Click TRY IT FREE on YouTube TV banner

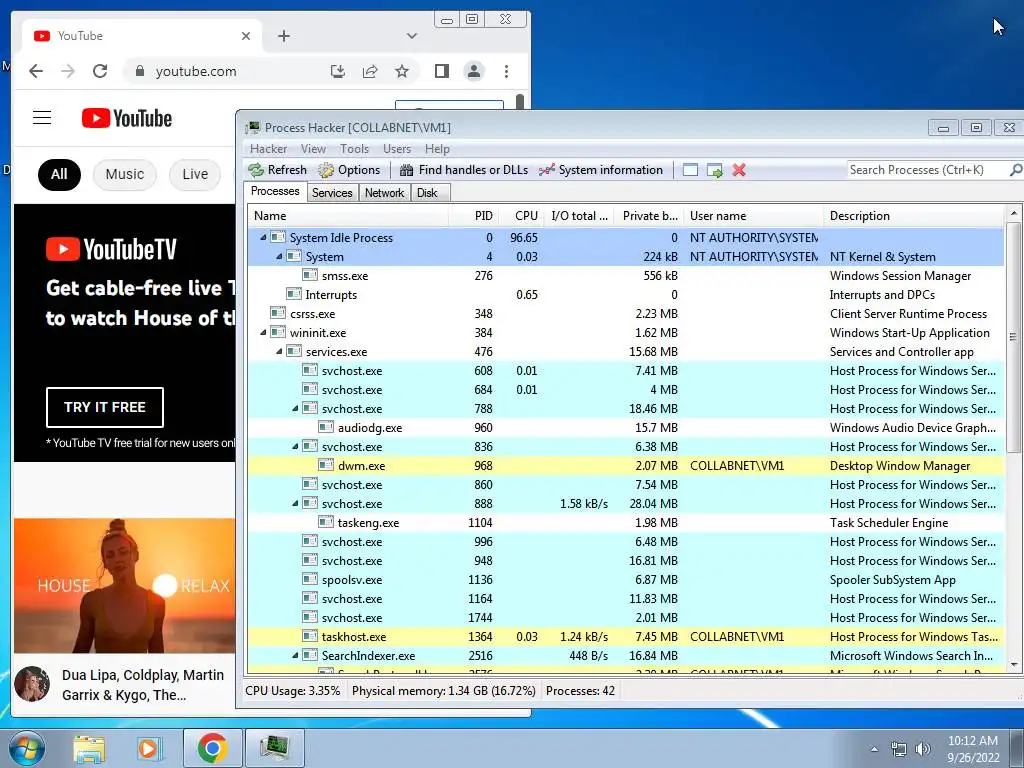[x=104, y=407]
